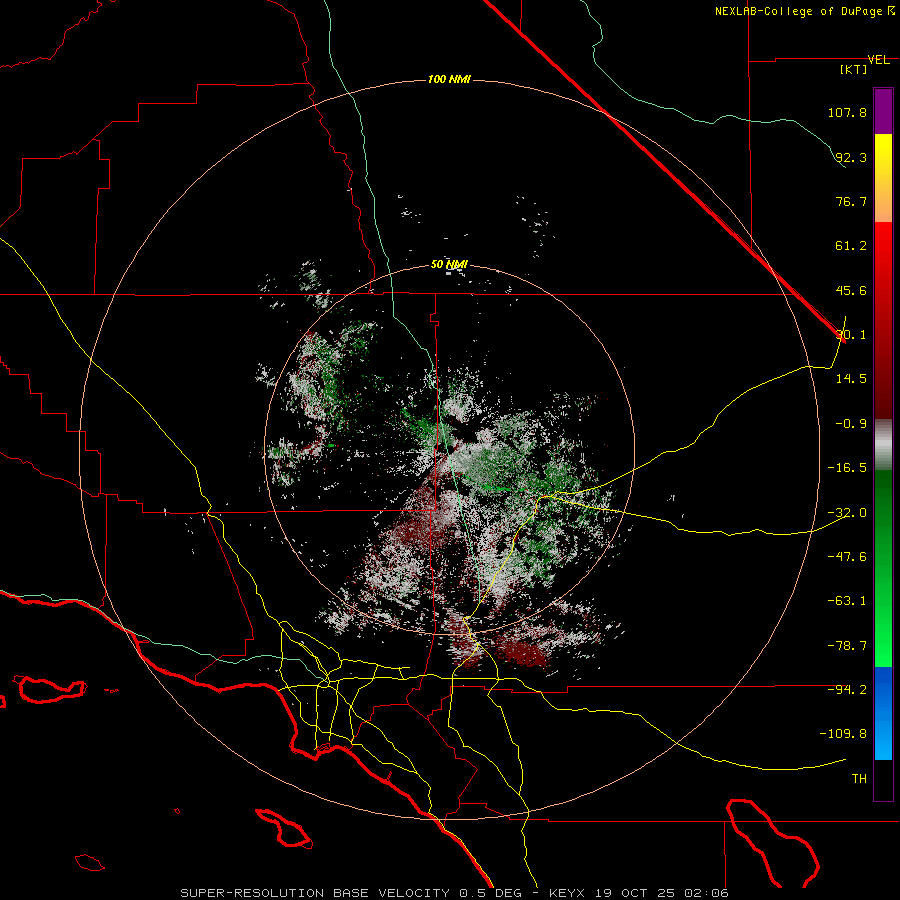This screenshot has height=900, width=900.
Task: Click the 45.6 velocity scale value
Action: coord(851,290)
